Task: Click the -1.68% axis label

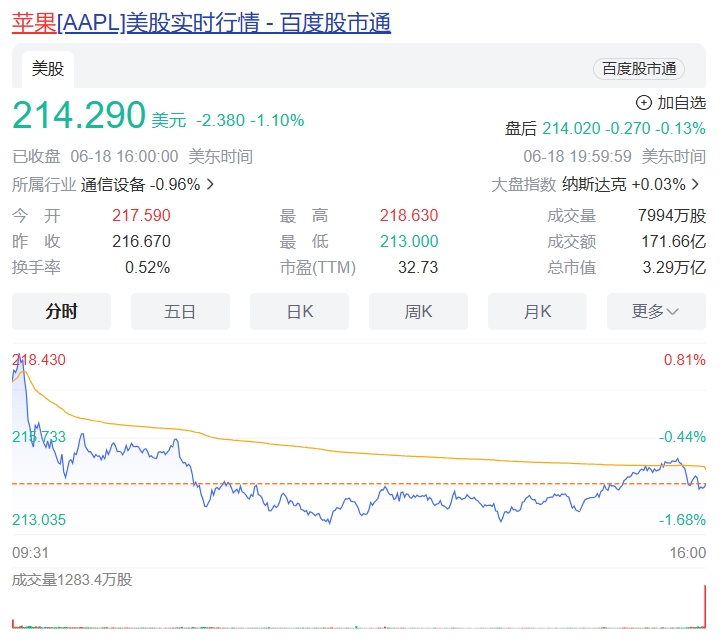Action: 682,520
